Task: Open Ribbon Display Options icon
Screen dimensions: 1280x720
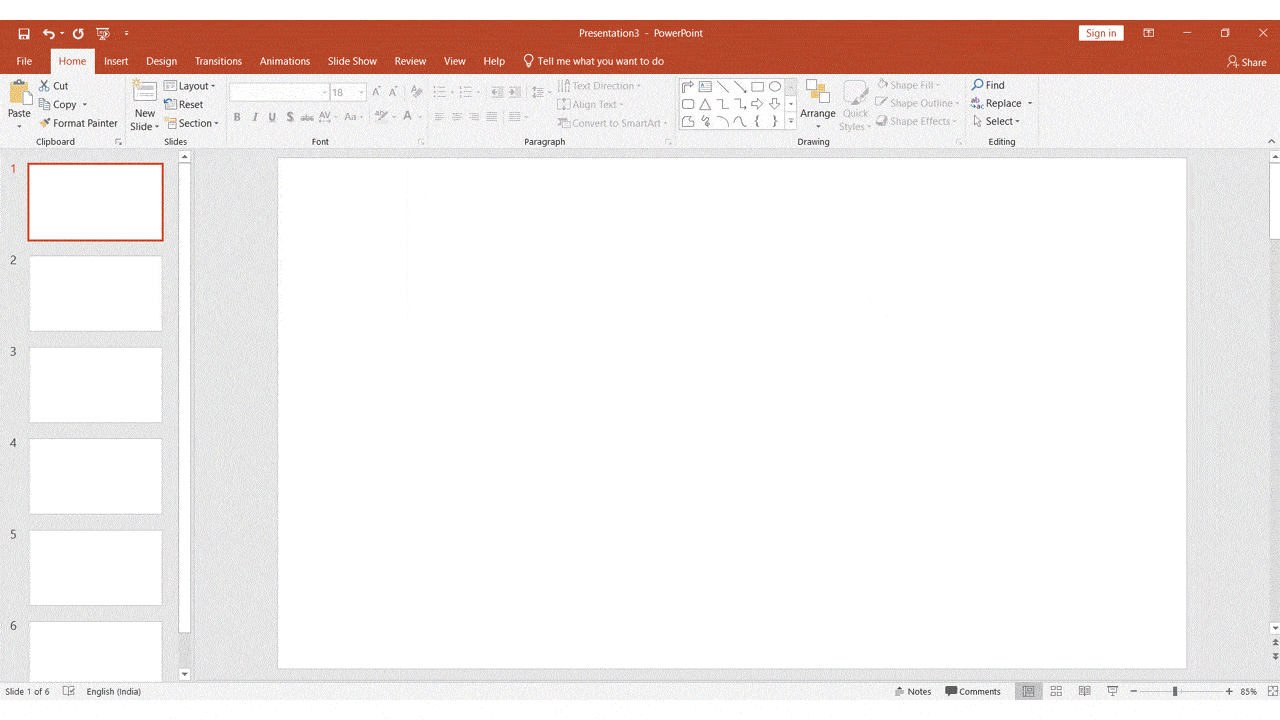Action: click(1149, 33)
